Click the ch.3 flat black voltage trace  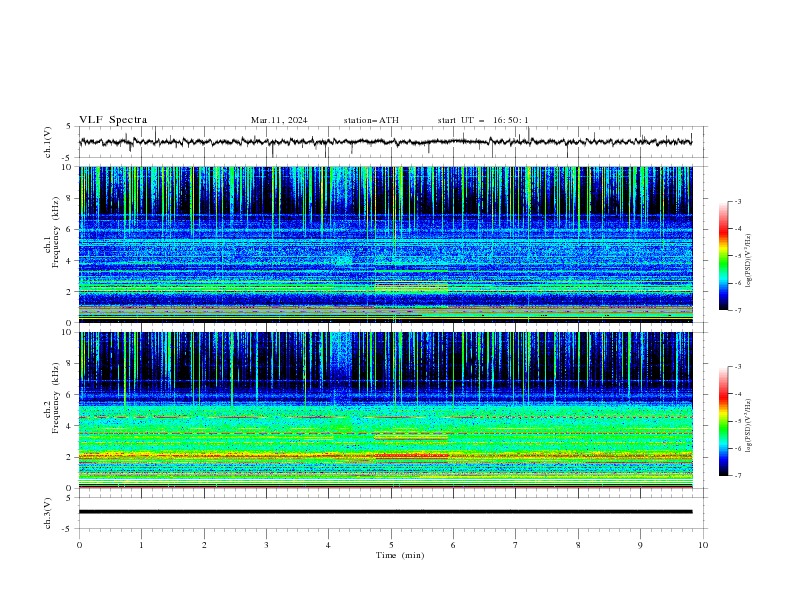(x=385, y=512)
